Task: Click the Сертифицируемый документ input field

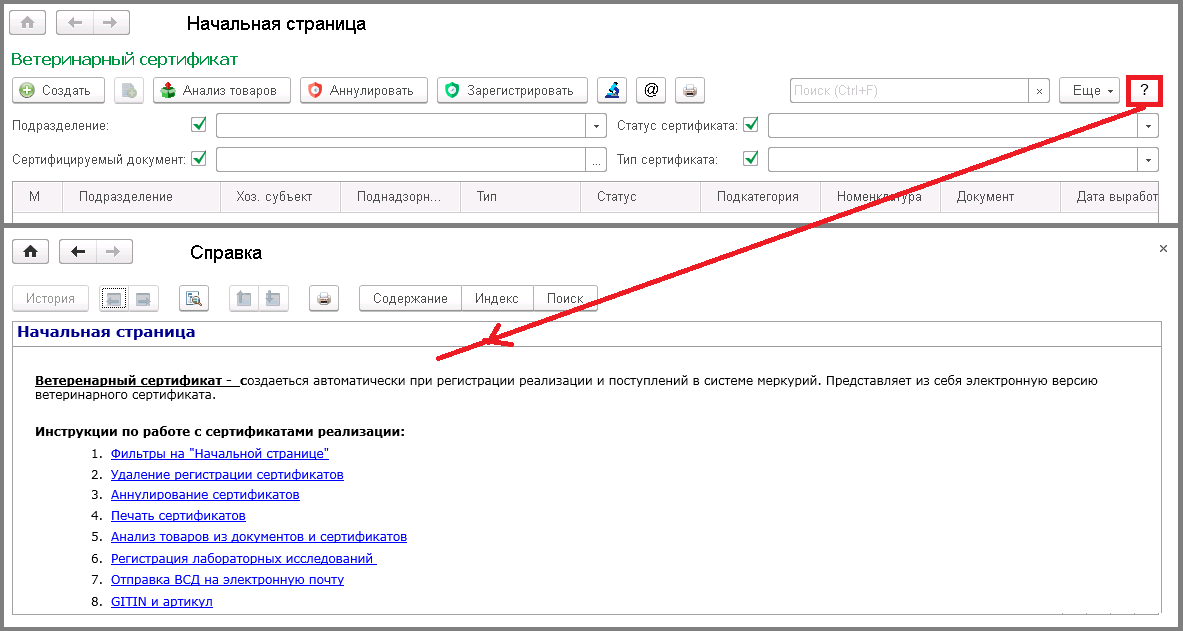Action: pyautogui.click(x=401, y=160)
